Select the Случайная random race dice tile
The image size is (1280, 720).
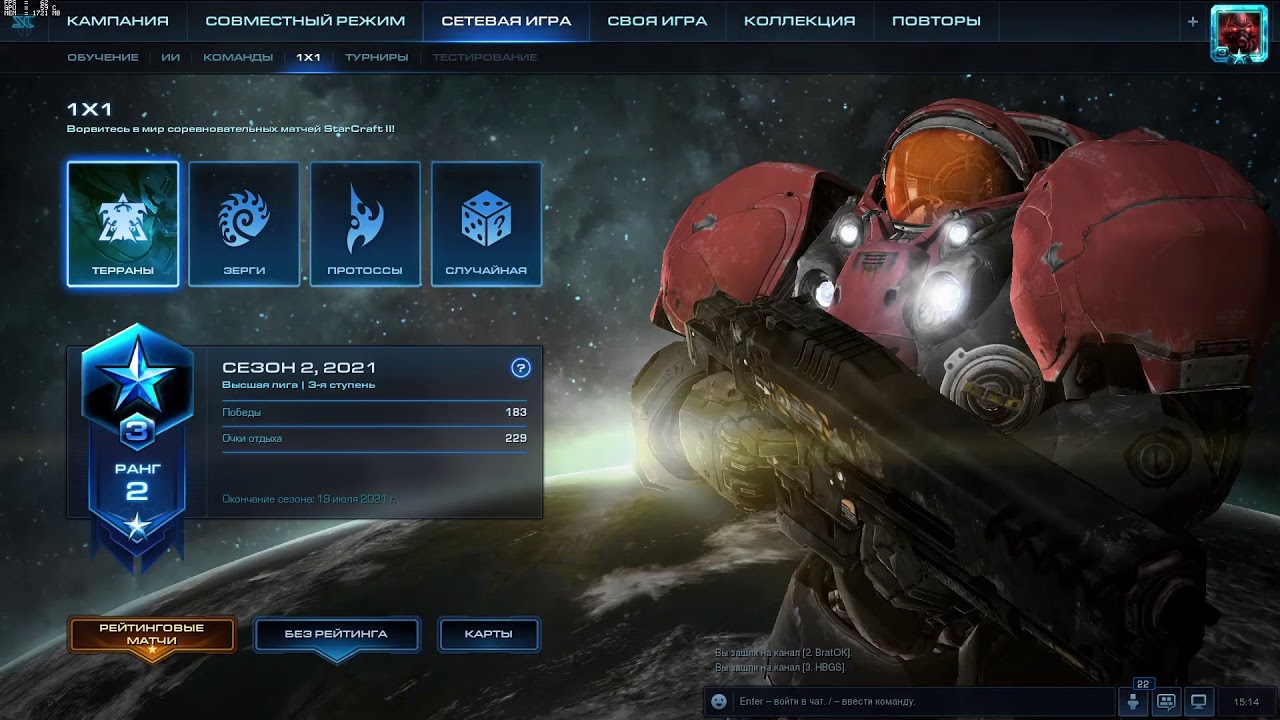point(486,224)
